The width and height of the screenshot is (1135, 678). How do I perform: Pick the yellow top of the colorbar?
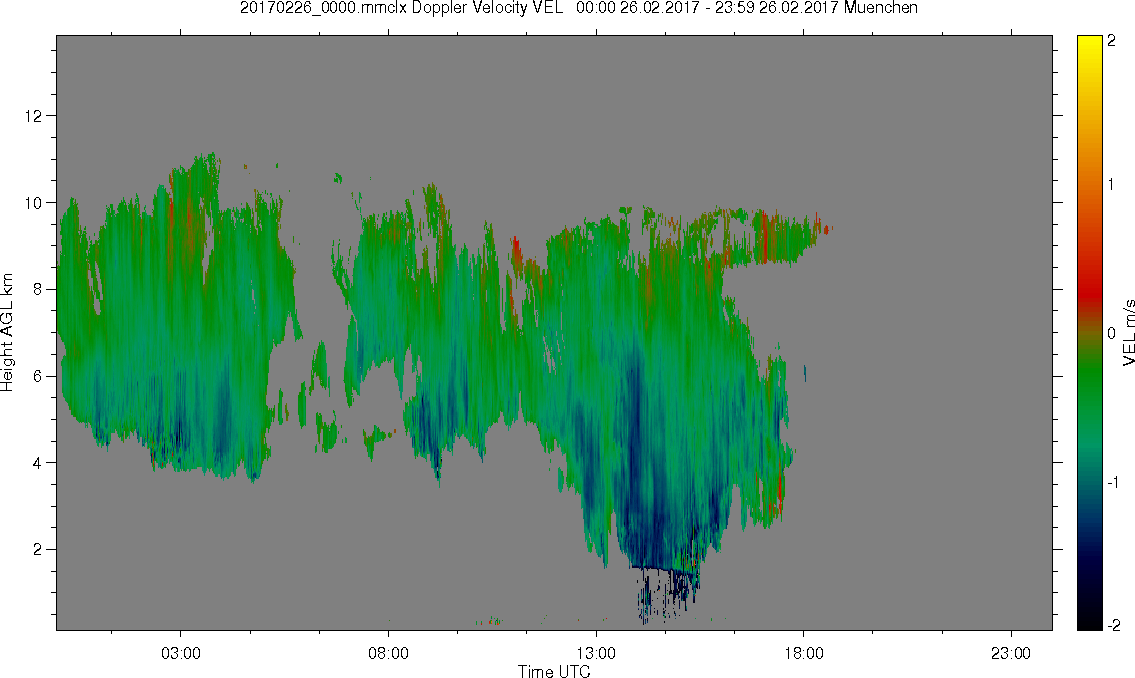pyautogui.click(x=1089, y=45)
